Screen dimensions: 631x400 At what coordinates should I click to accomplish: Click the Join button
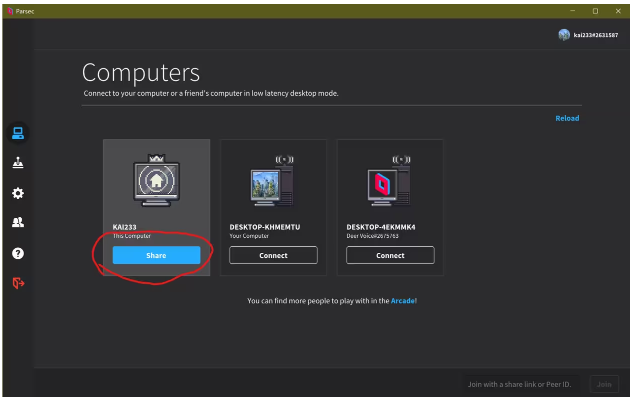(x=604, y=384)
